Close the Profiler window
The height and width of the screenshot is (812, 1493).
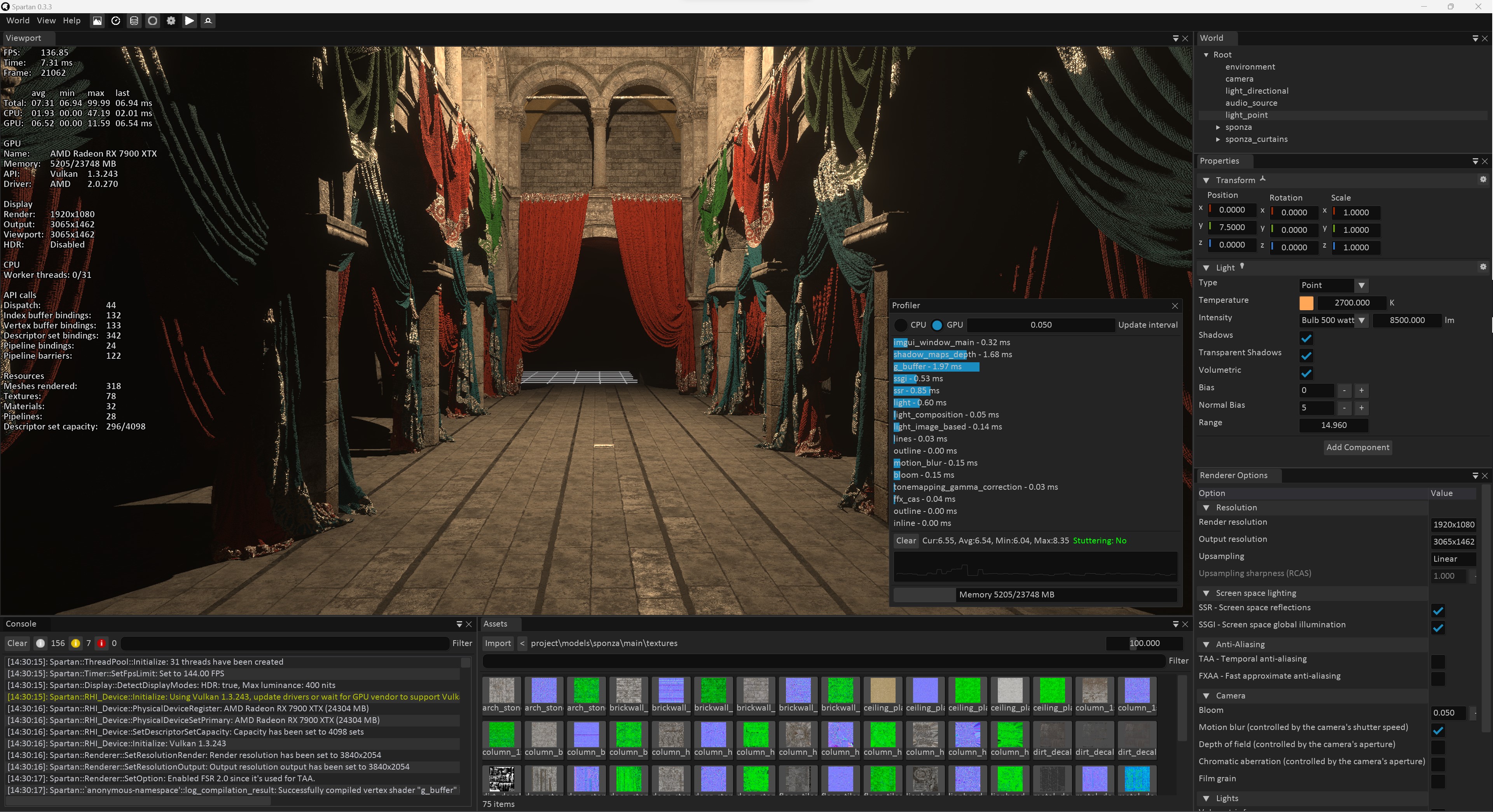pos(1175,306)
